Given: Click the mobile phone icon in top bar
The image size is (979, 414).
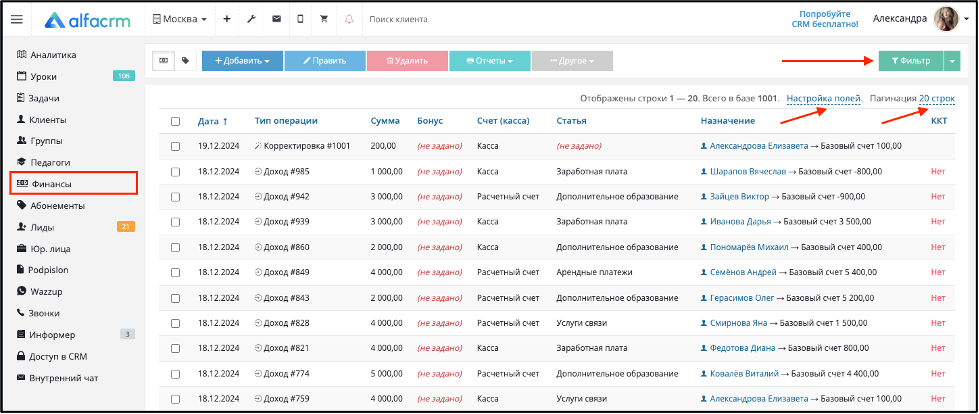Looking at the screenshot, I should 299,19.
